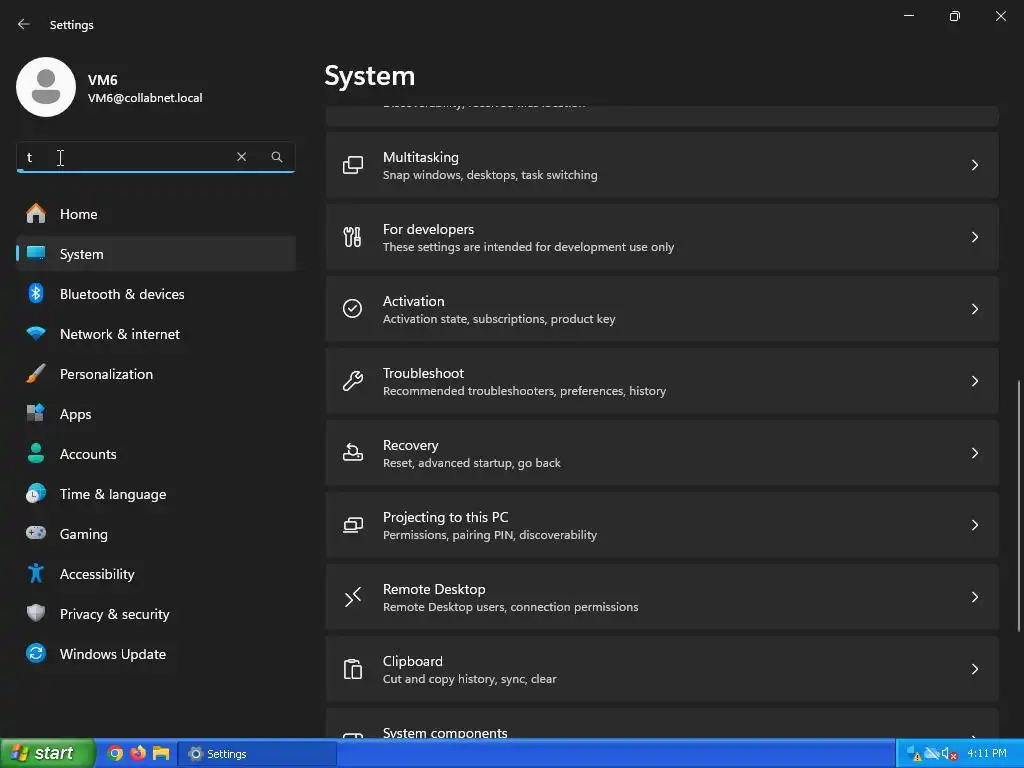1024x768 pixels.
Task: Open Privacy & security label
Action: [x=114, y=614]
